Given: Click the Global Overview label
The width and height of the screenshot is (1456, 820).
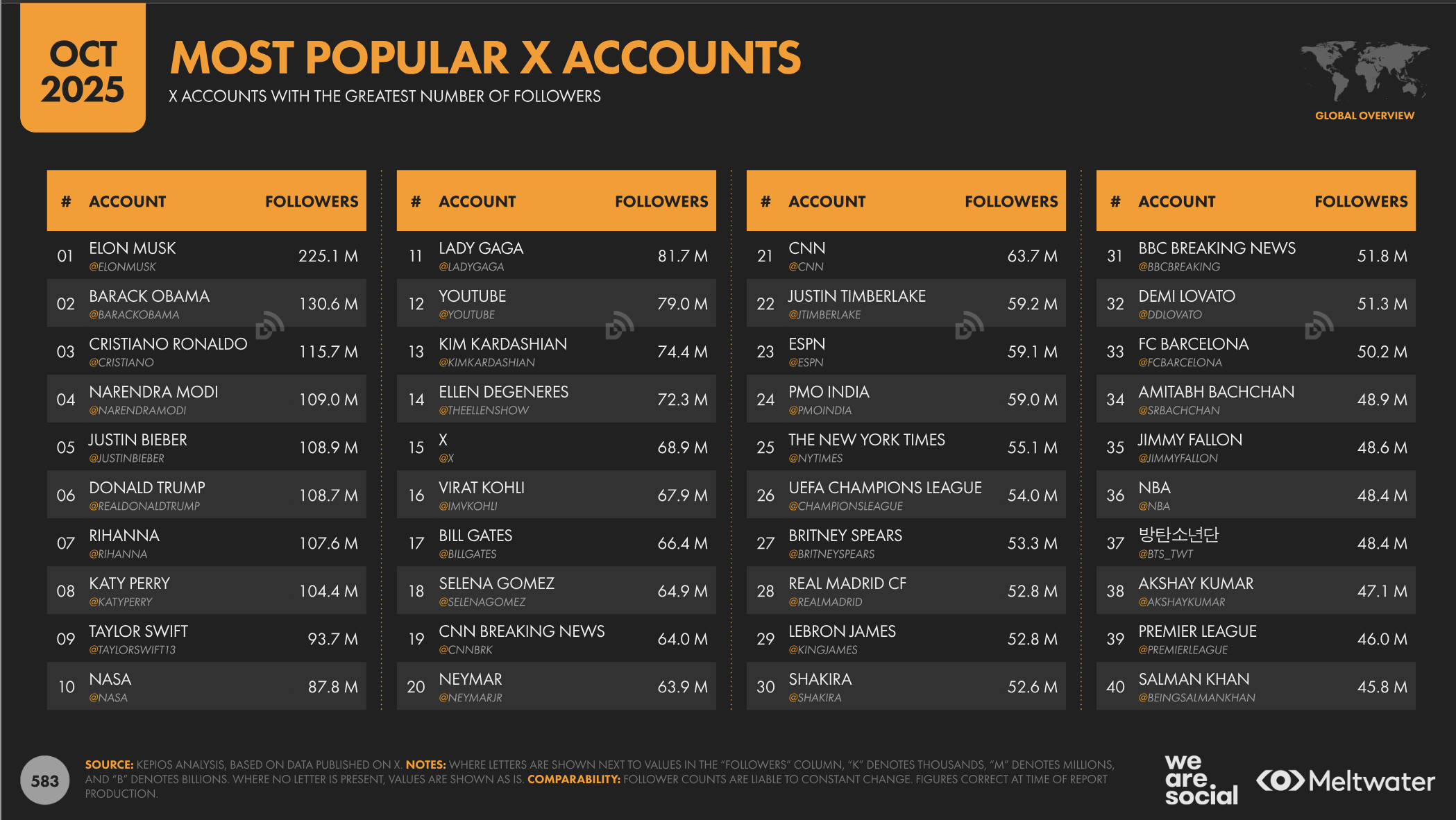Looking at the screenshot, I should [1364, 116].
